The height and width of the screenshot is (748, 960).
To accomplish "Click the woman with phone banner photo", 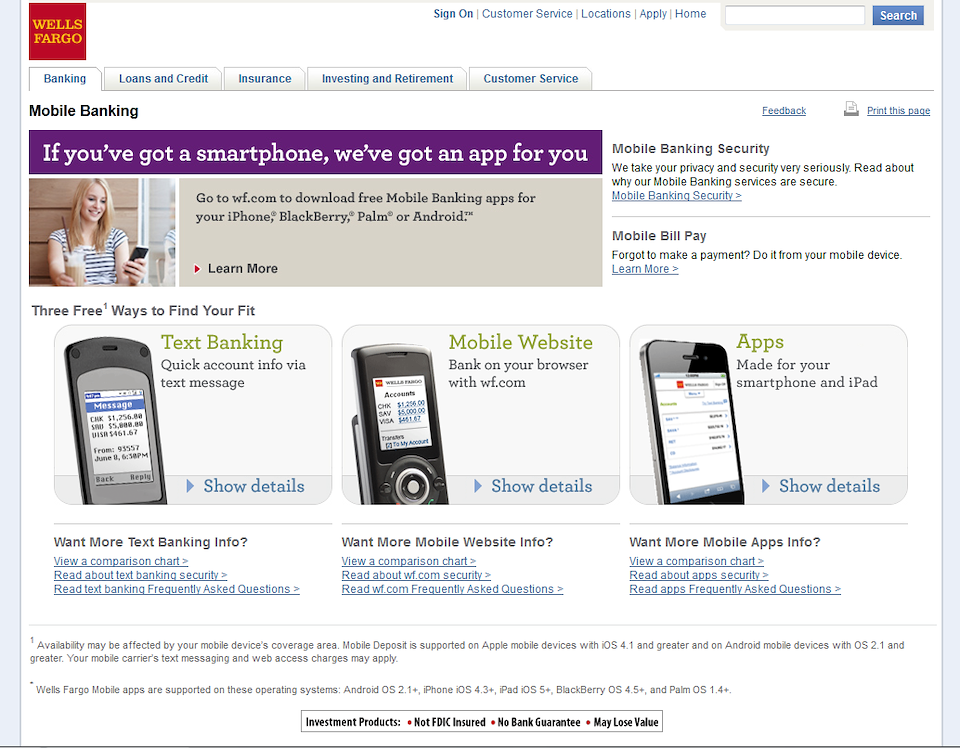I will click(102, 232).
